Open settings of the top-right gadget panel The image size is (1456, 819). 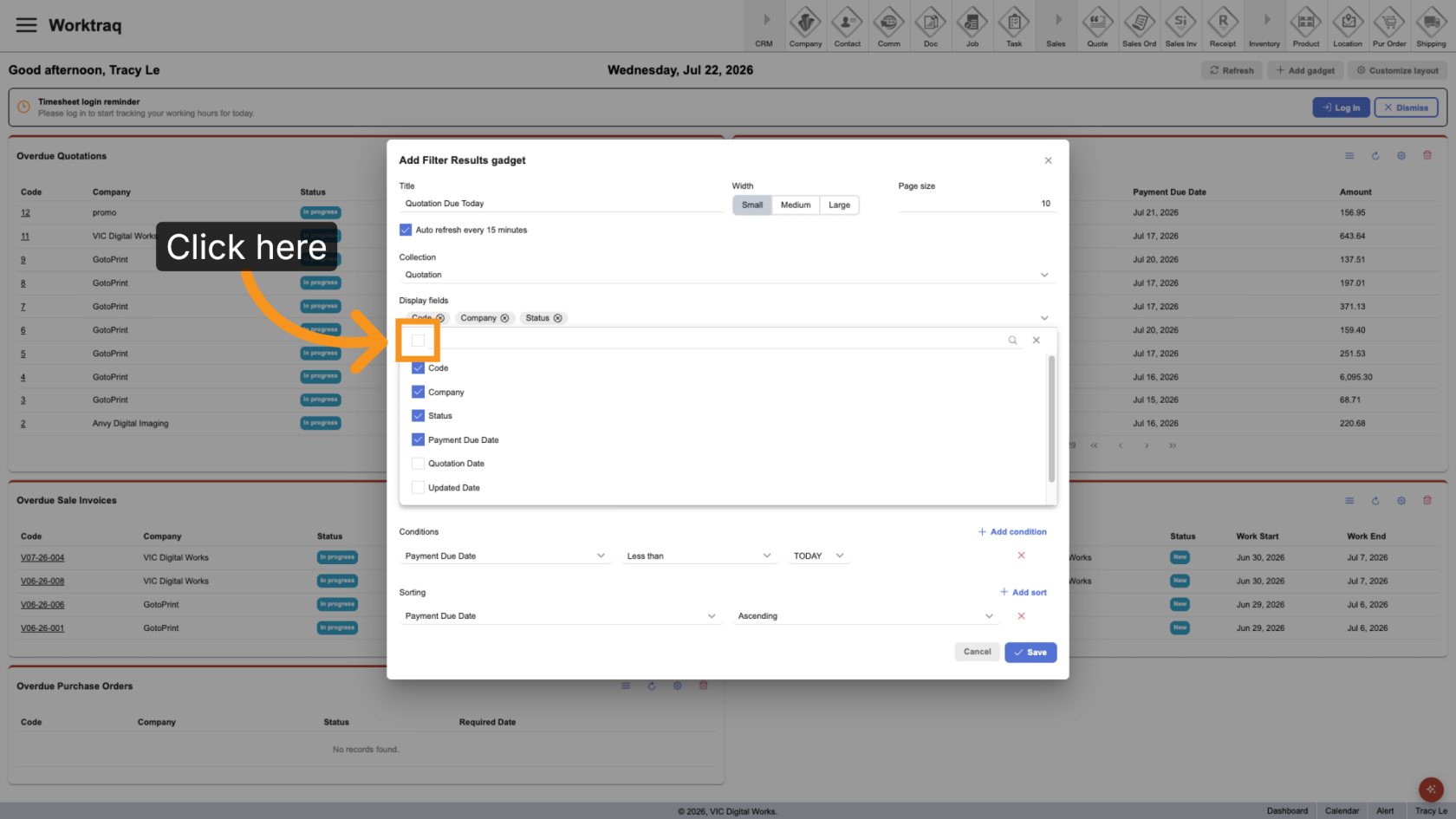[x=1401, y=156]
